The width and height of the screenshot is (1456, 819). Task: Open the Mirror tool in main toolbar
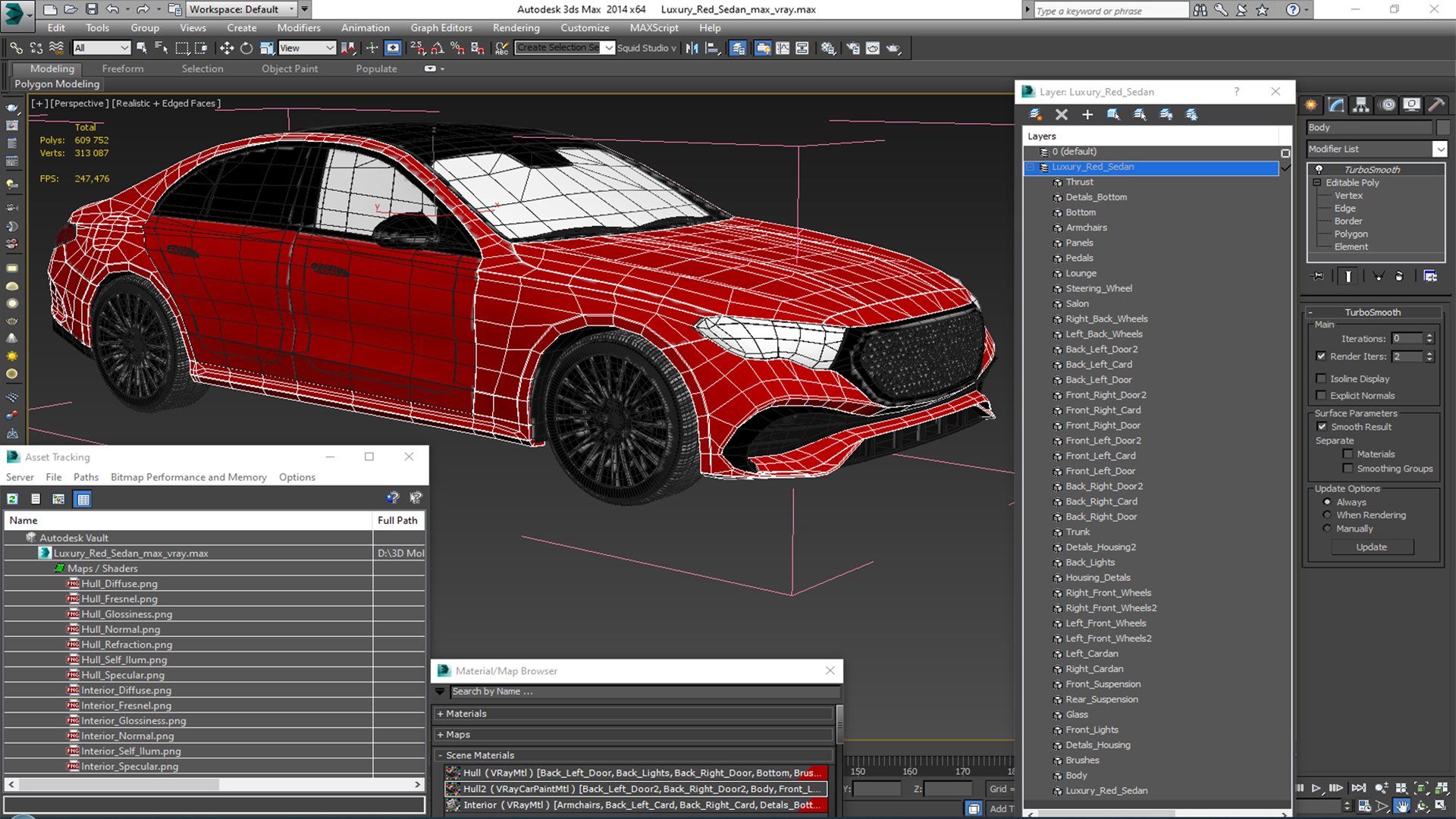[x=692, y=48]
